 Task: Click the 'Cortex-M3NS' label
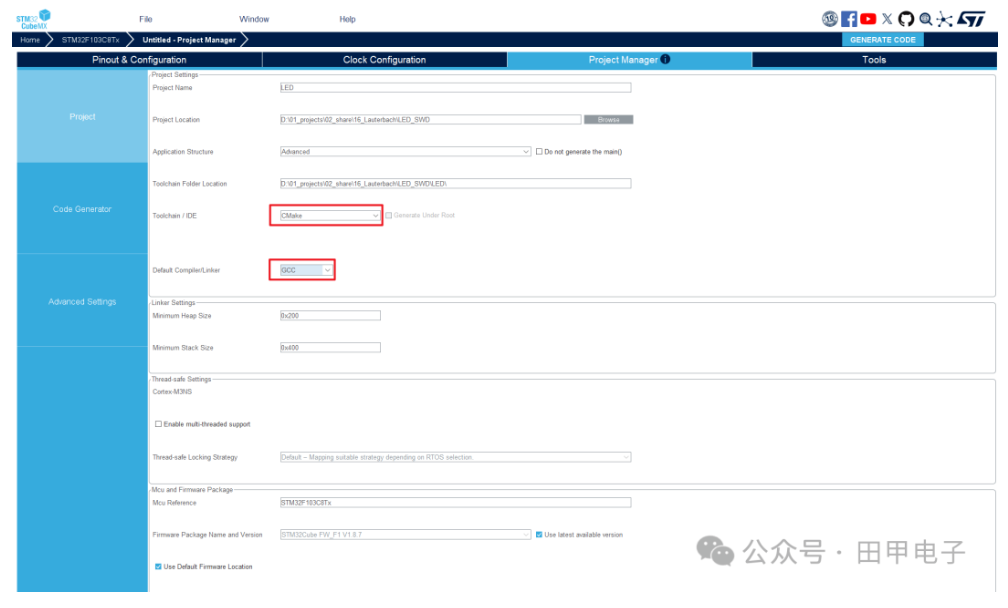coord(172,392)
